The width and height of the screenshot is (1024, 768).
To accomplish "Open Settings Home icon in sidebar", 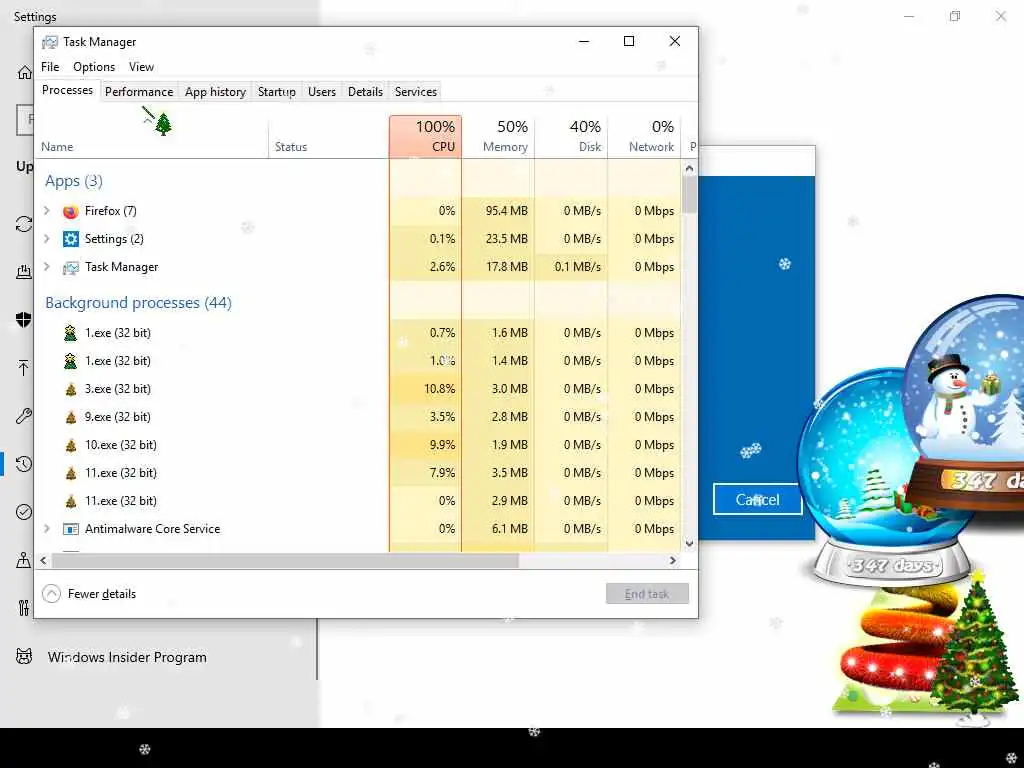I will [x=24, y=72].
